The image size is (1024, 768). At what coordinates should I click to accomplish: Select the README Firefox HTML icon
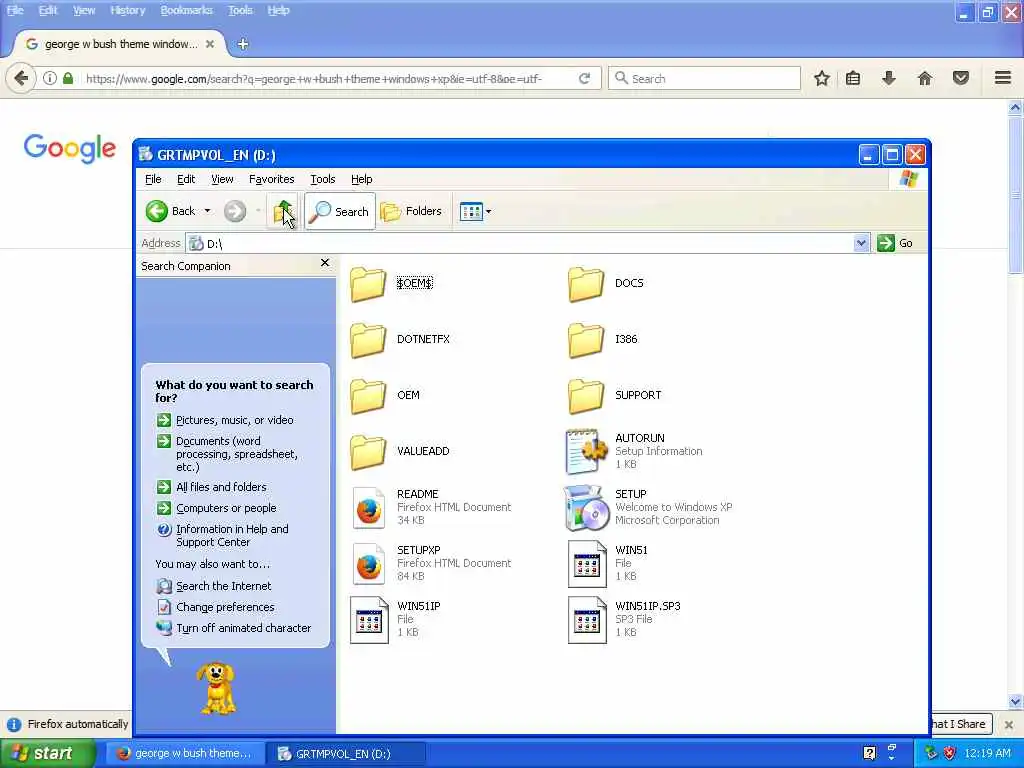pos(369,507)
